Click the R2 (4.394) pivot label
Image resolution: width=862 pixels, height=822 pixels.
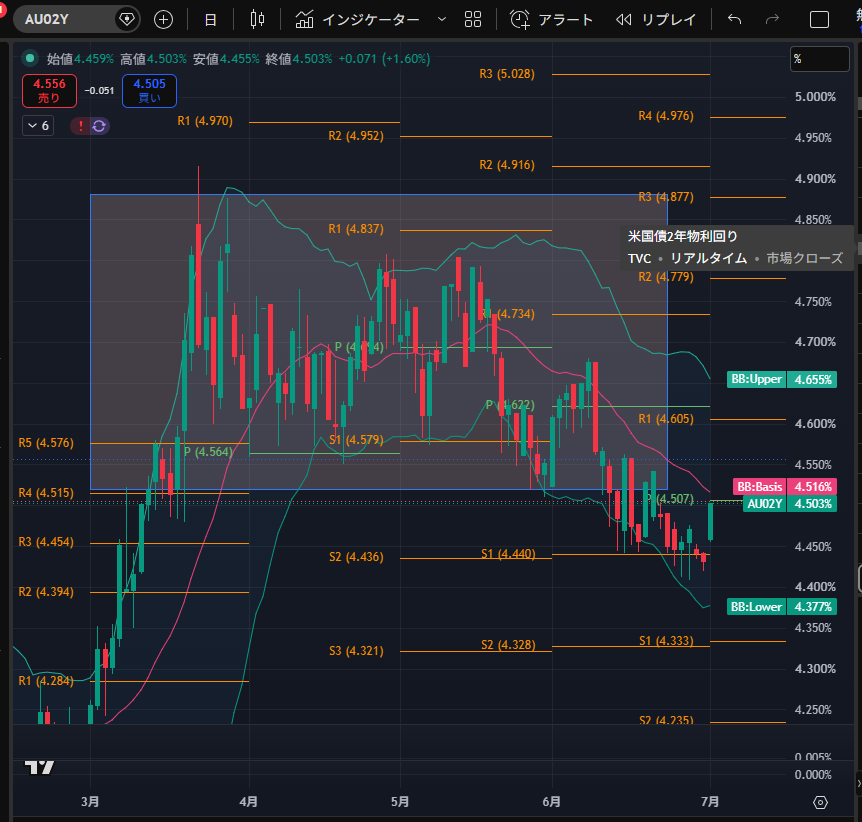[46, 592]
